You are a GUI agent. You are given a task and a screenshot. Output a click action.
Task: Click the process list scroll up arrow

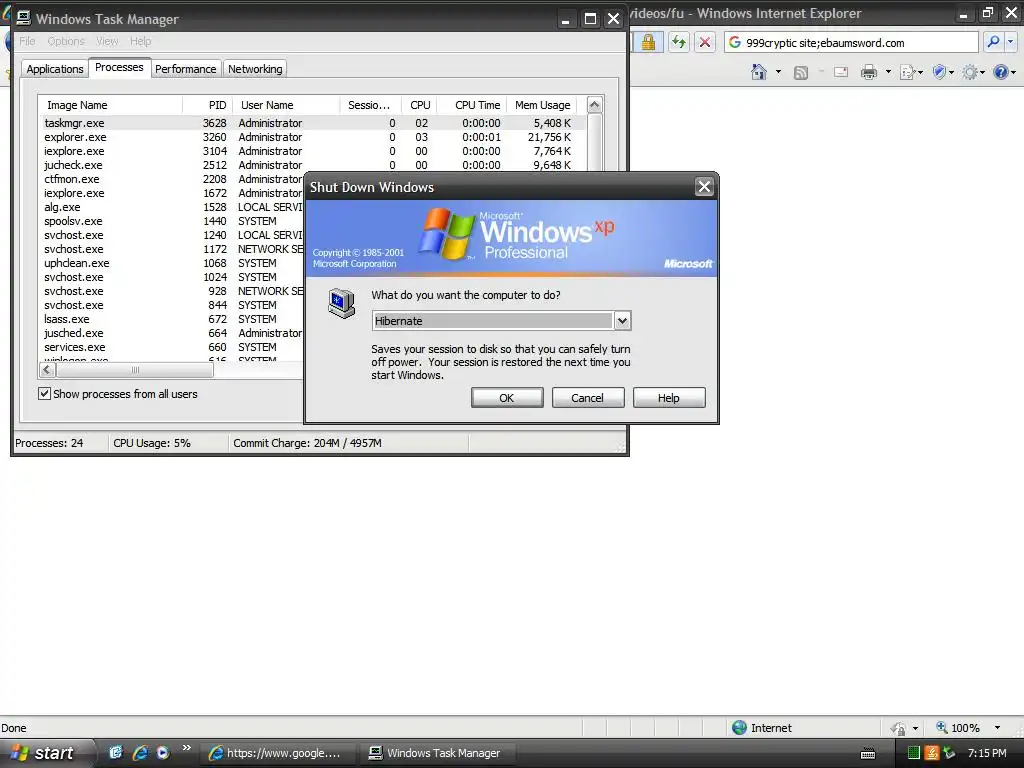tap(594, 104)
